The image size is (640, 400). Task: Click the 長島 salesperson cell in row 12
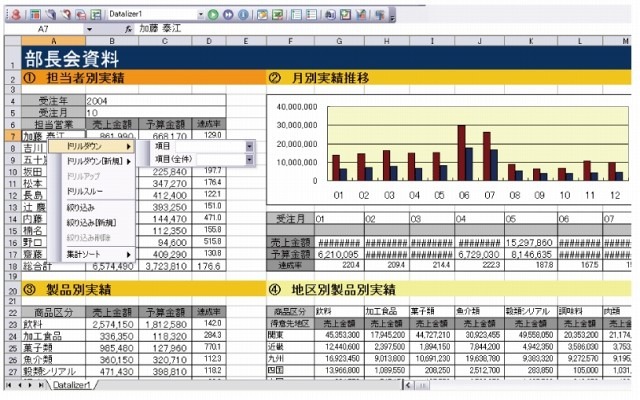coord(35,196)
